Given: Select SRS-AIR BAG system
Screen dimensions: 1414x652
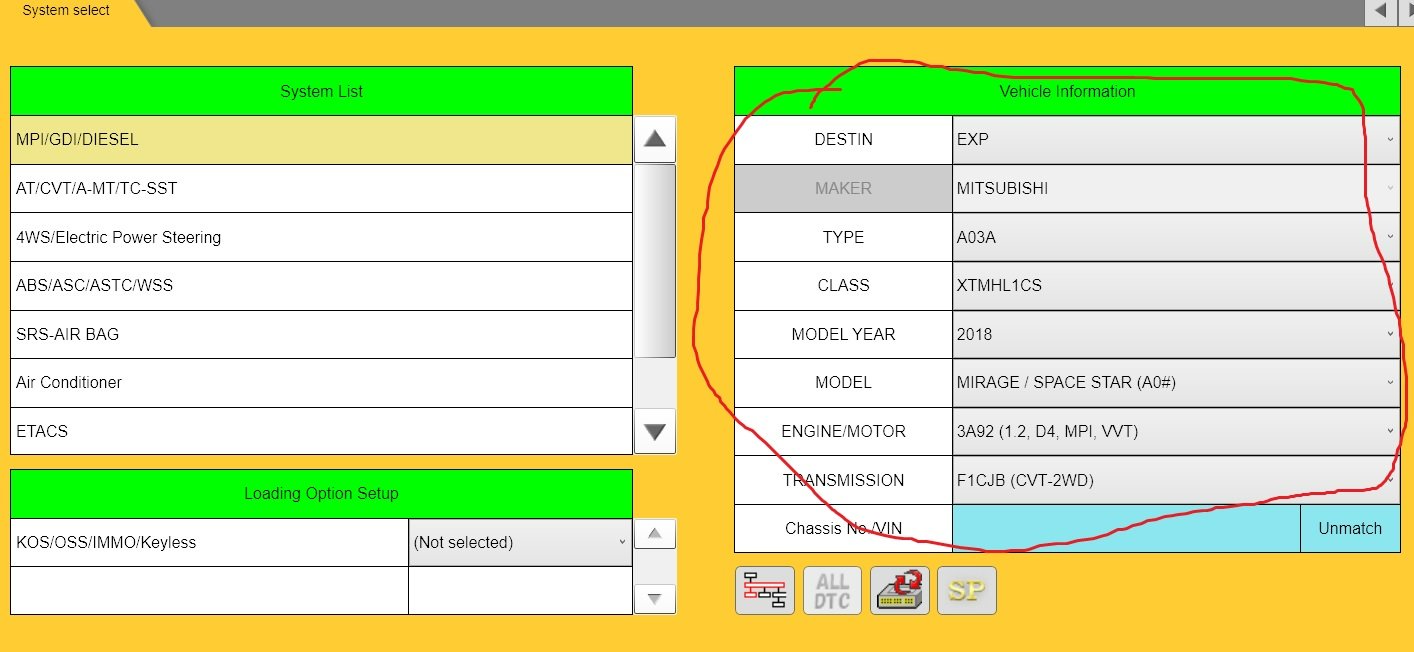Looking at the screenshot, I should [x=321, y=334].
